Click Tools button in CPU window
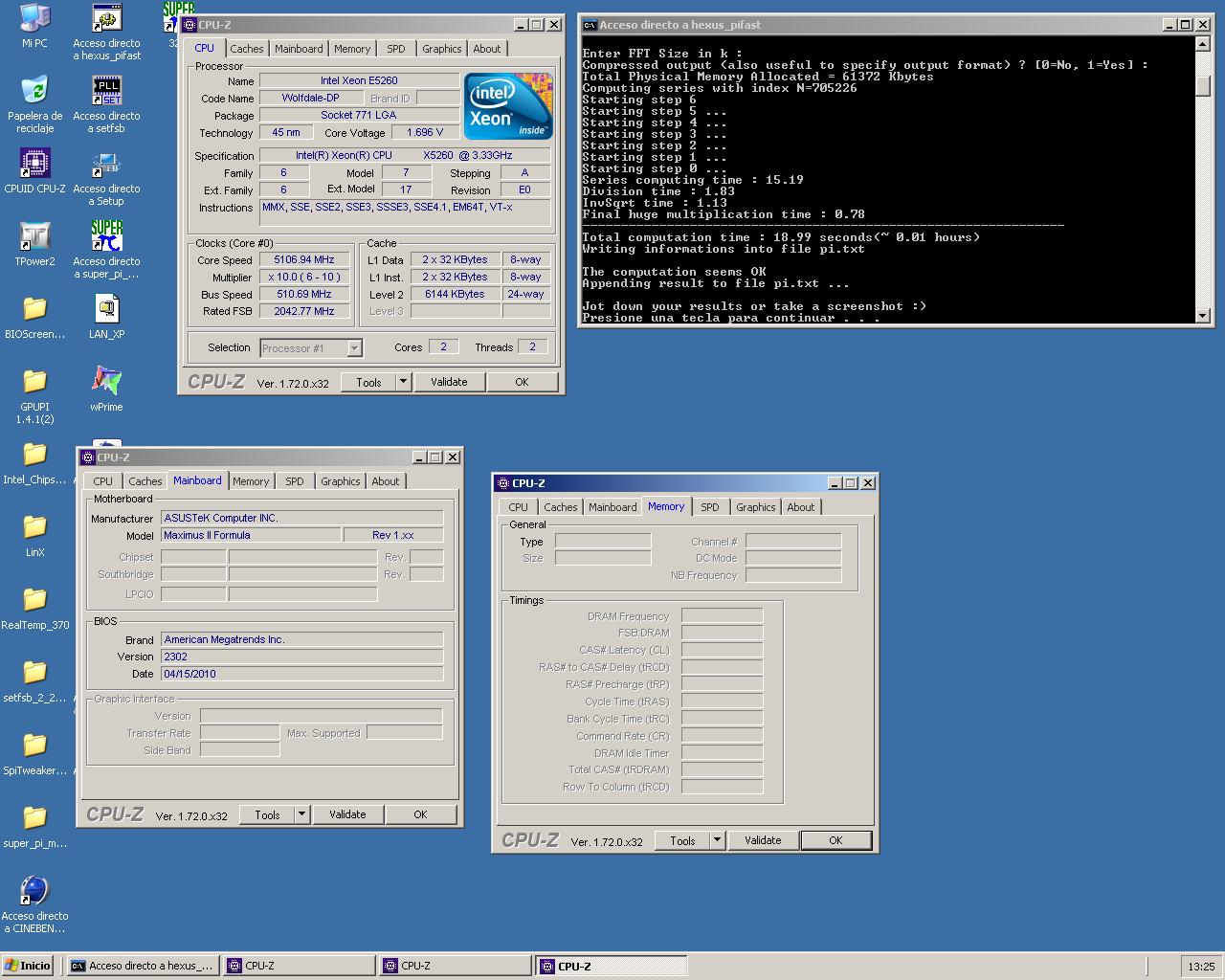 point(368,382)
